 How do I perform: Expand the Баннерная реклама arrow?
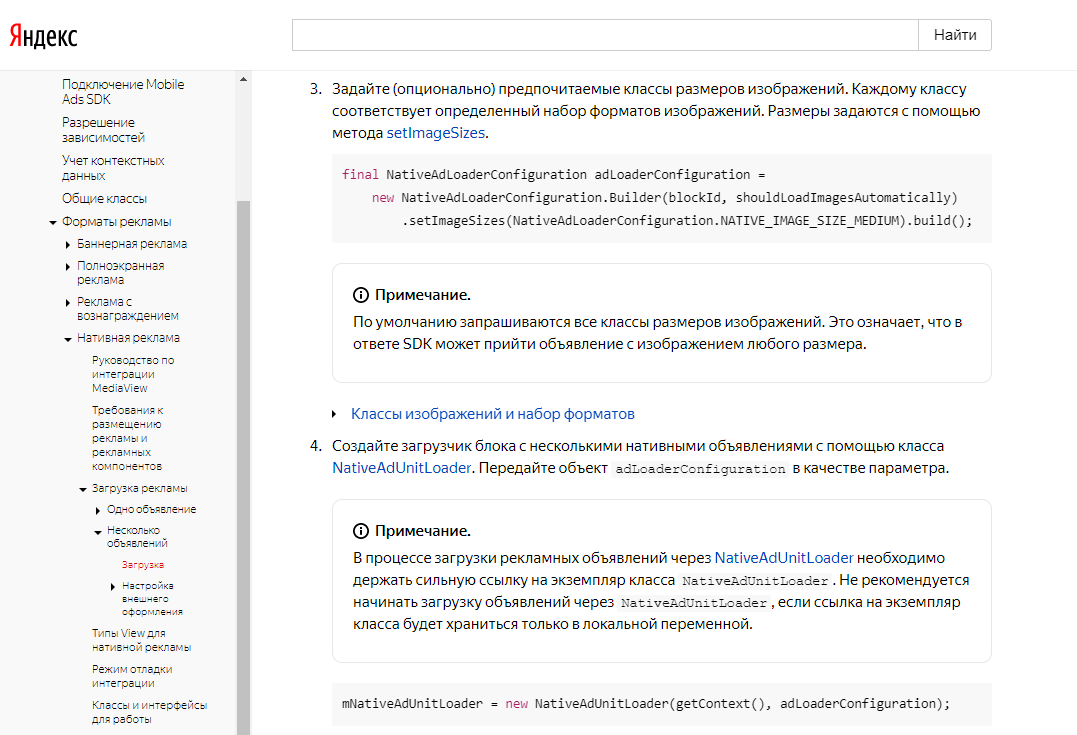click(68, 244)
